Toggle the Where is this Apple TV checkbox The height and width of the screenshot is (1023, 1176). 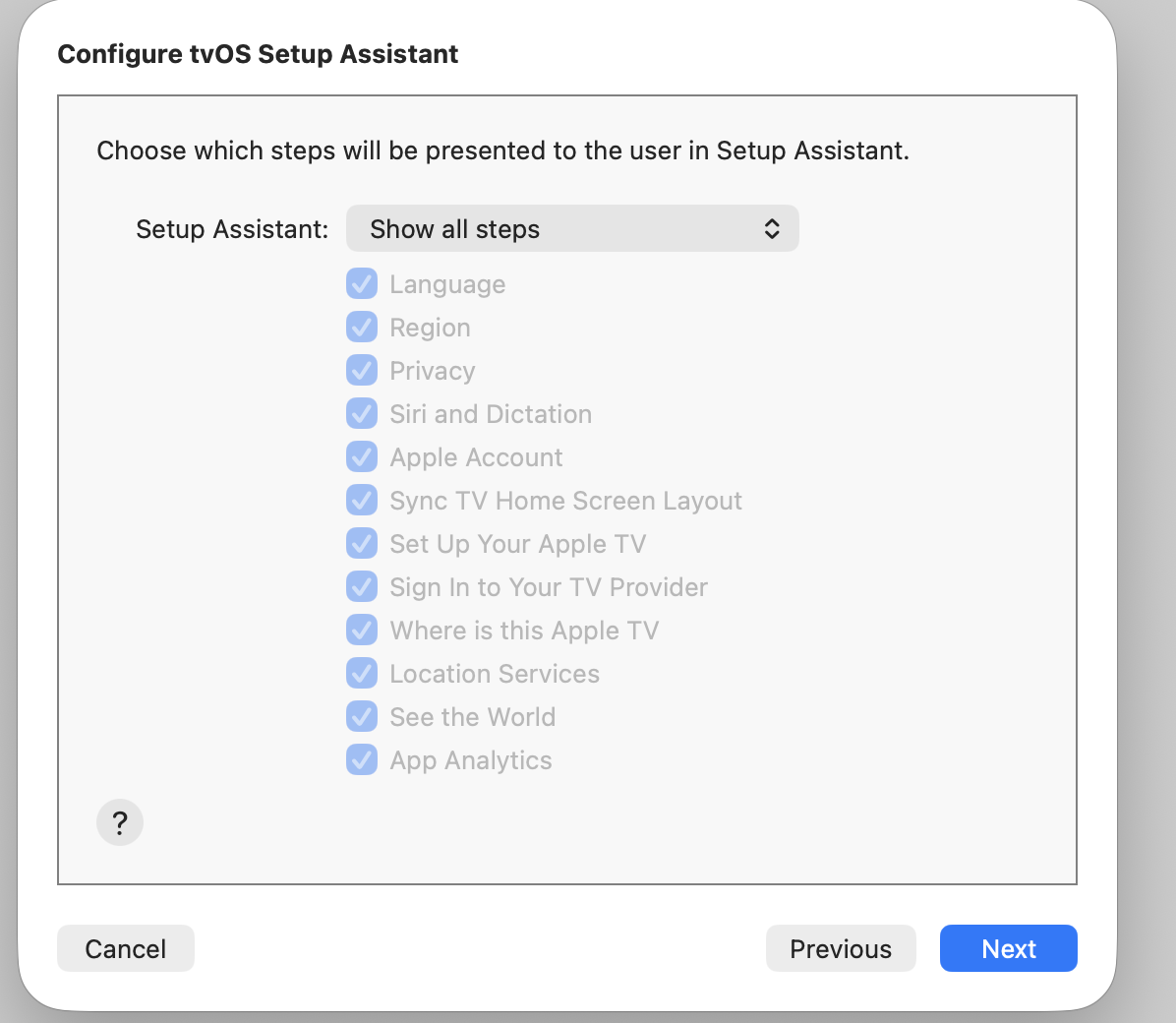click(362, 630)
